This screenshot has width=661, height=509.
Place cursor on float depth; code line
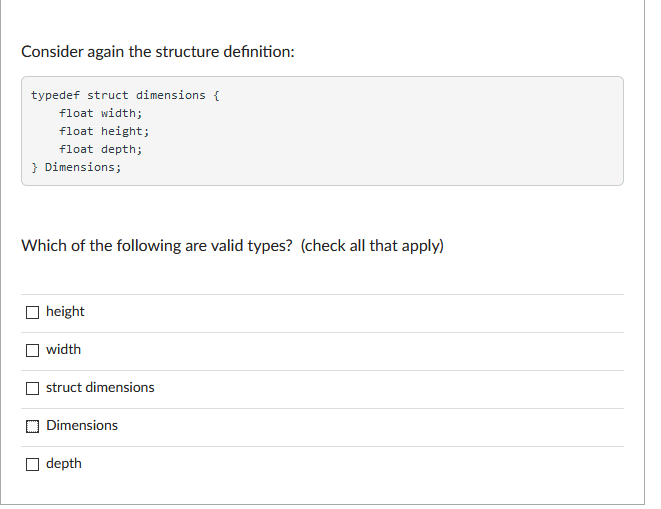[101, 150]
